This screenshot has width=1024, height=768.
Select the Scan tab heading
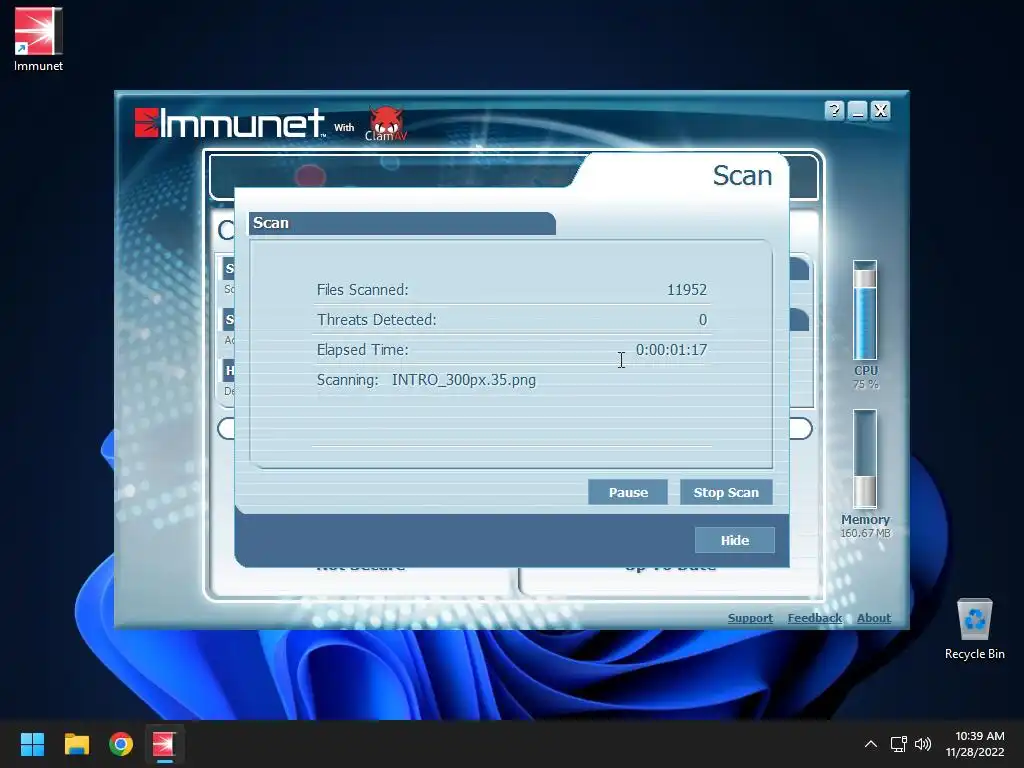742,175
